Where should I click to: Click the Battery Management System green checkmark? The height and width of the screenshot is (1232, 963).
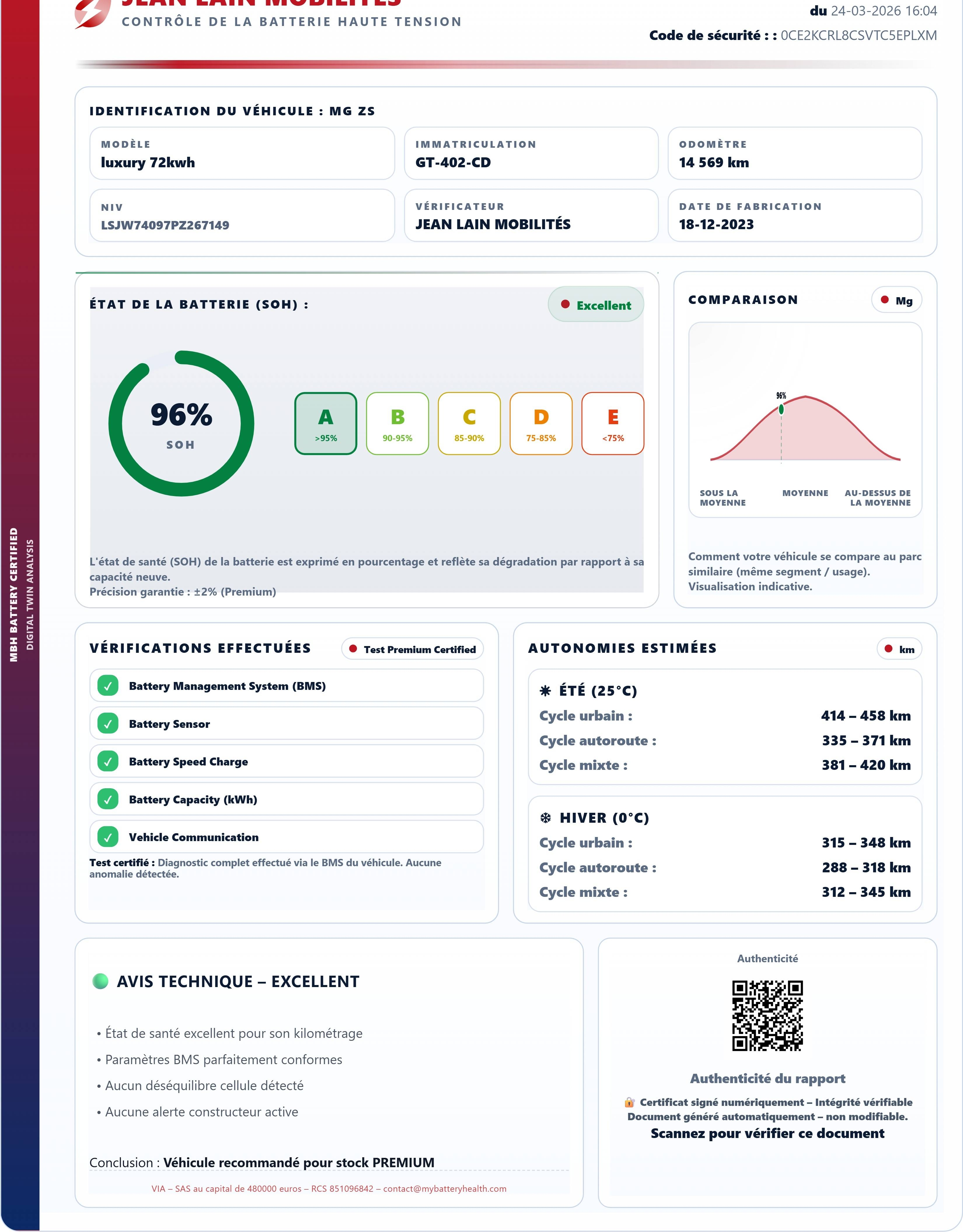click(108, 686)
